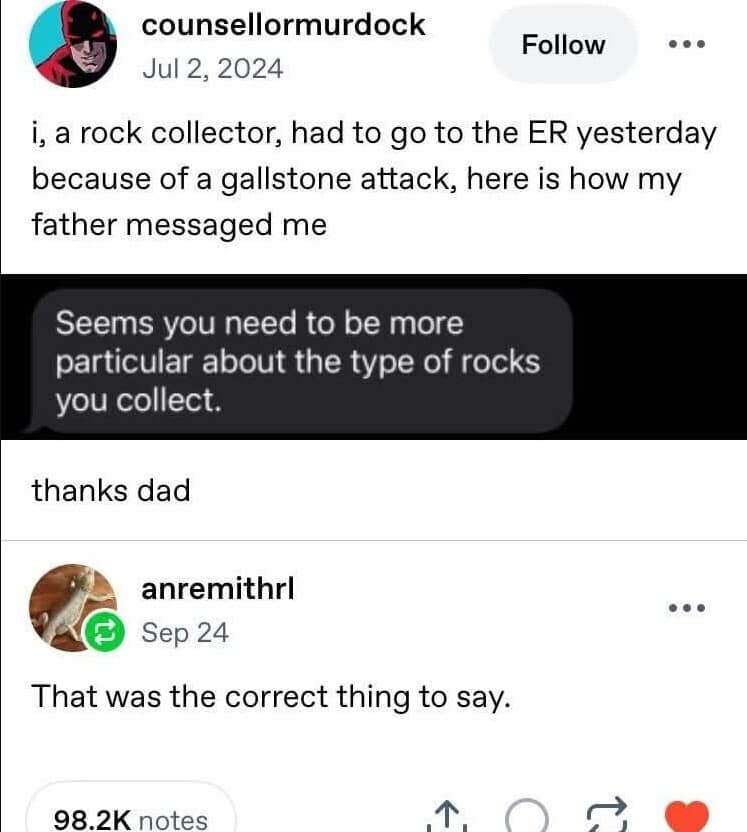Open the options menu for anremithrl's reblog
The width and height of the screenshot is (747, 832).
pyautogui.click(x=686, y=608)
